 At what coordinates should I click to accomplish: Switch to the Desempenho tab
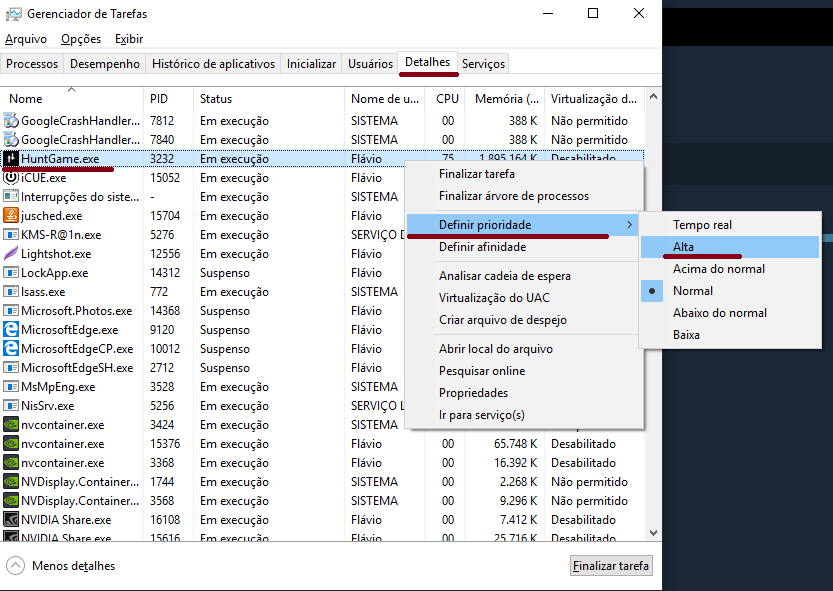105,64
